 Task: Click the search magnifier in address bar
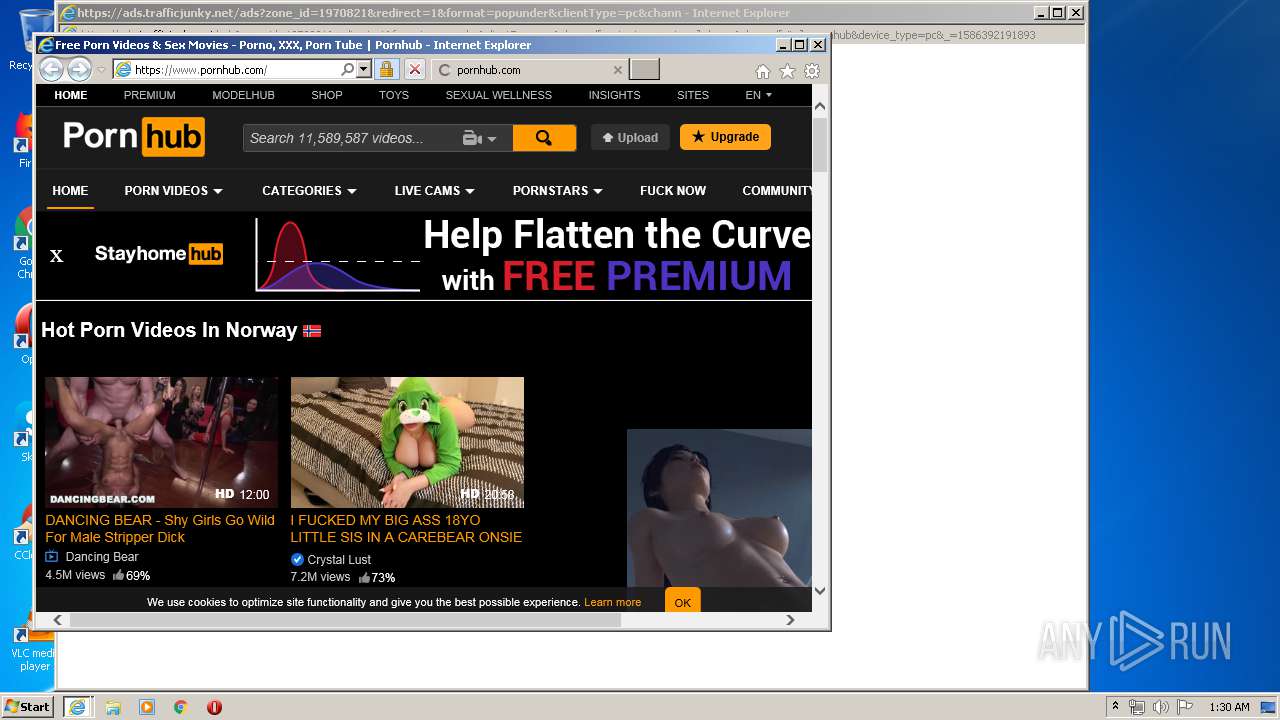tap(347, 70)
